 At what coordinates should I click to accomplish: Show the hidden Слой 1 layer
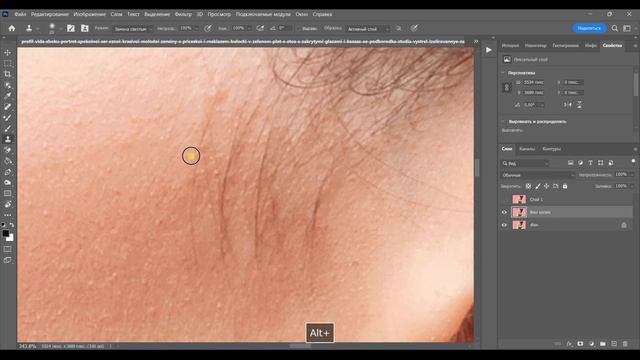(x=504, y=199)
